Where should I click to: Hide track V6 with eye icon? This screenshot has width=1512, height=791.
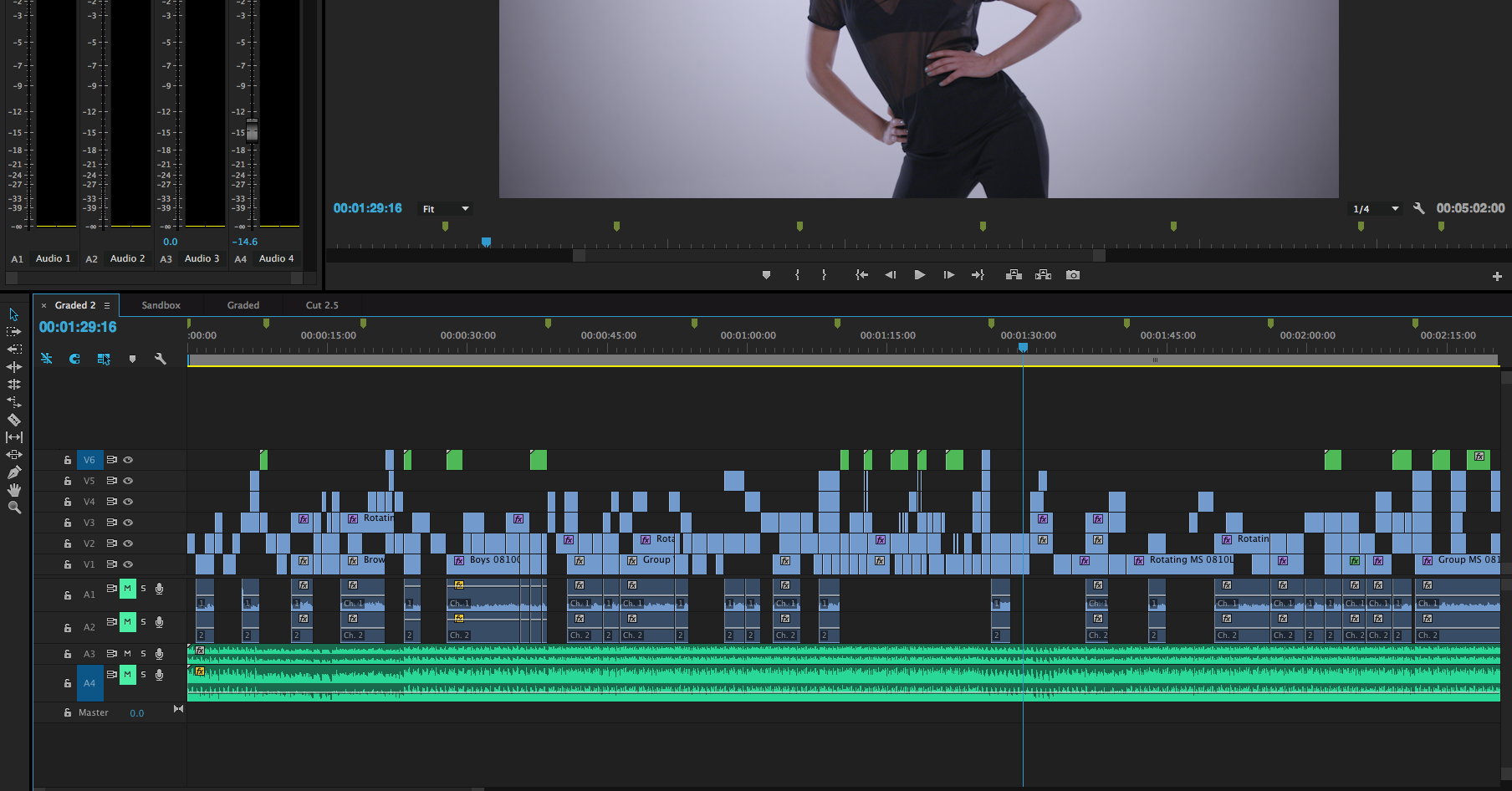point(128,460)
